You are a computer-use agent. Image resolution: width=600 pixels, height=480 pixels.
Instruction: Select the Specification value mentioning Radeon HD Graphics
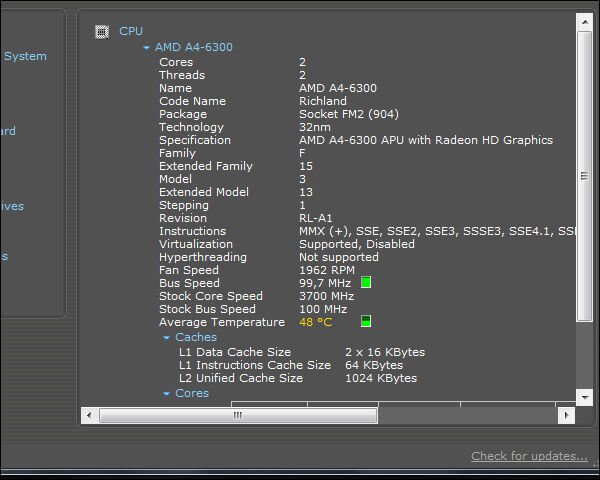click(426, 140)
